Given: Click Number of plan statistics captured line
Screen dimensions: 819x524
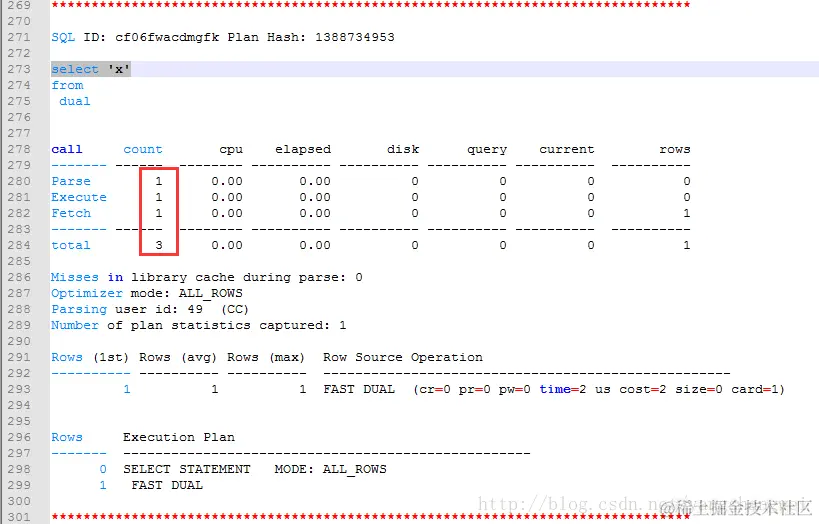Looking at the screenshot, I should (198, 325).
